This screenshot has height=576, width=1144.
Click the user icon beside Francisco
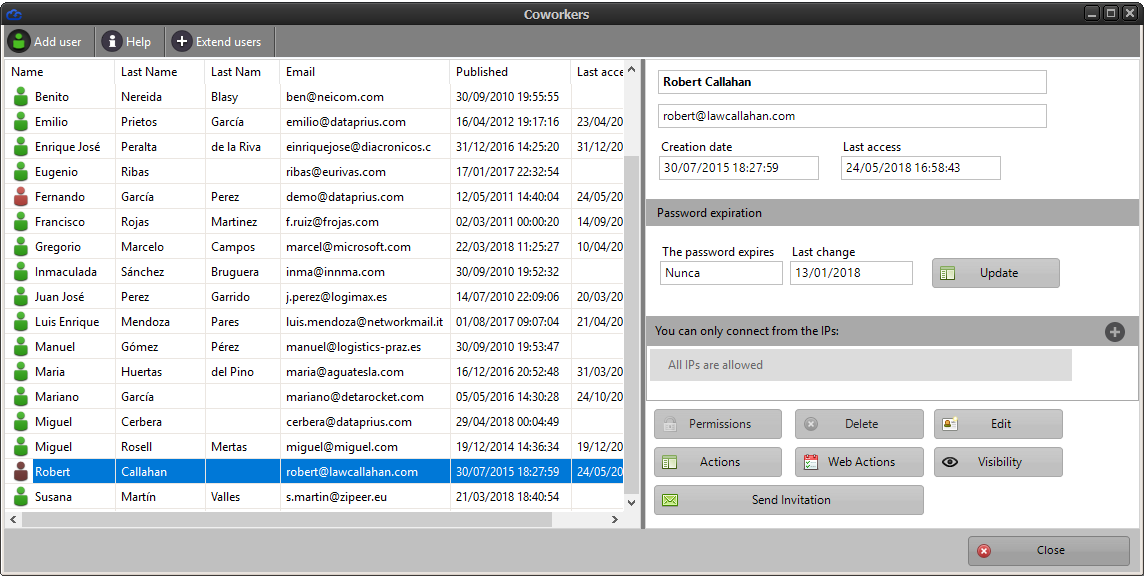point(21,221)
